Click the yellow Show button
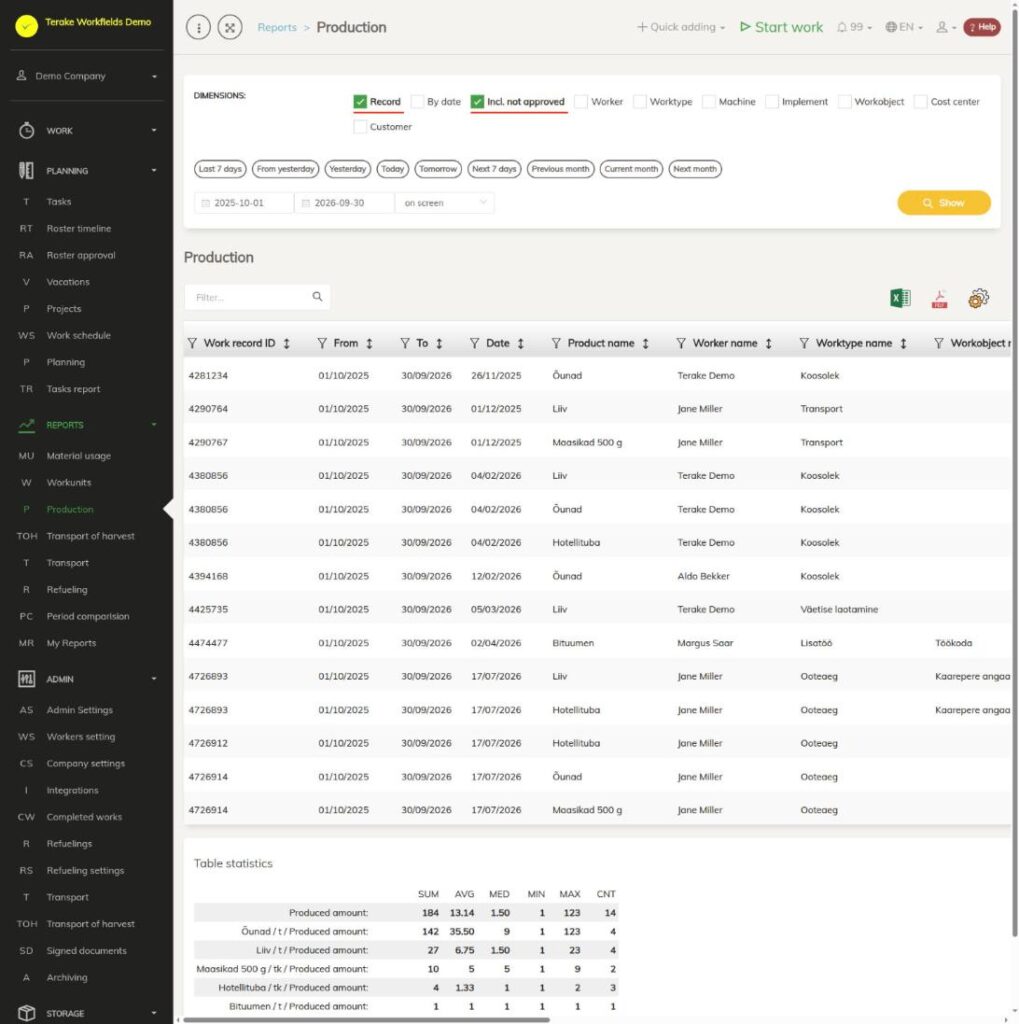The width and height of the screenshot is (1019, 1024). [x=944, y=203]
